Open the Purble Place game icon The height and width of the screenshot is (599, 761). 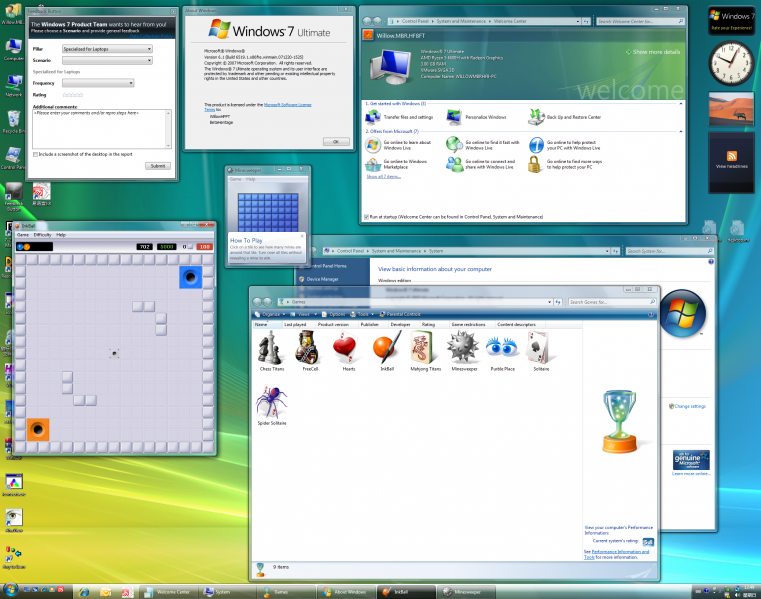pyautogui.click(x=501, y=349)
